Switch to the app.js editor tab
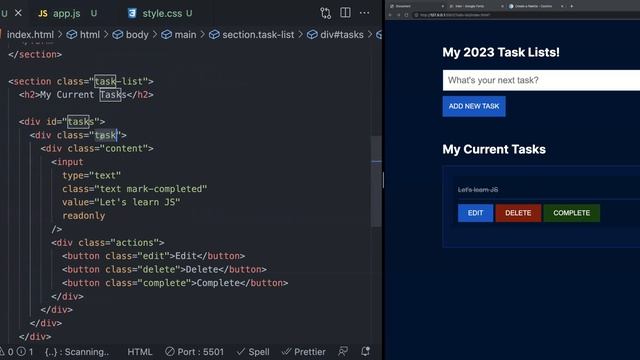This screenshot has height=360, width=640. (67, 13)
